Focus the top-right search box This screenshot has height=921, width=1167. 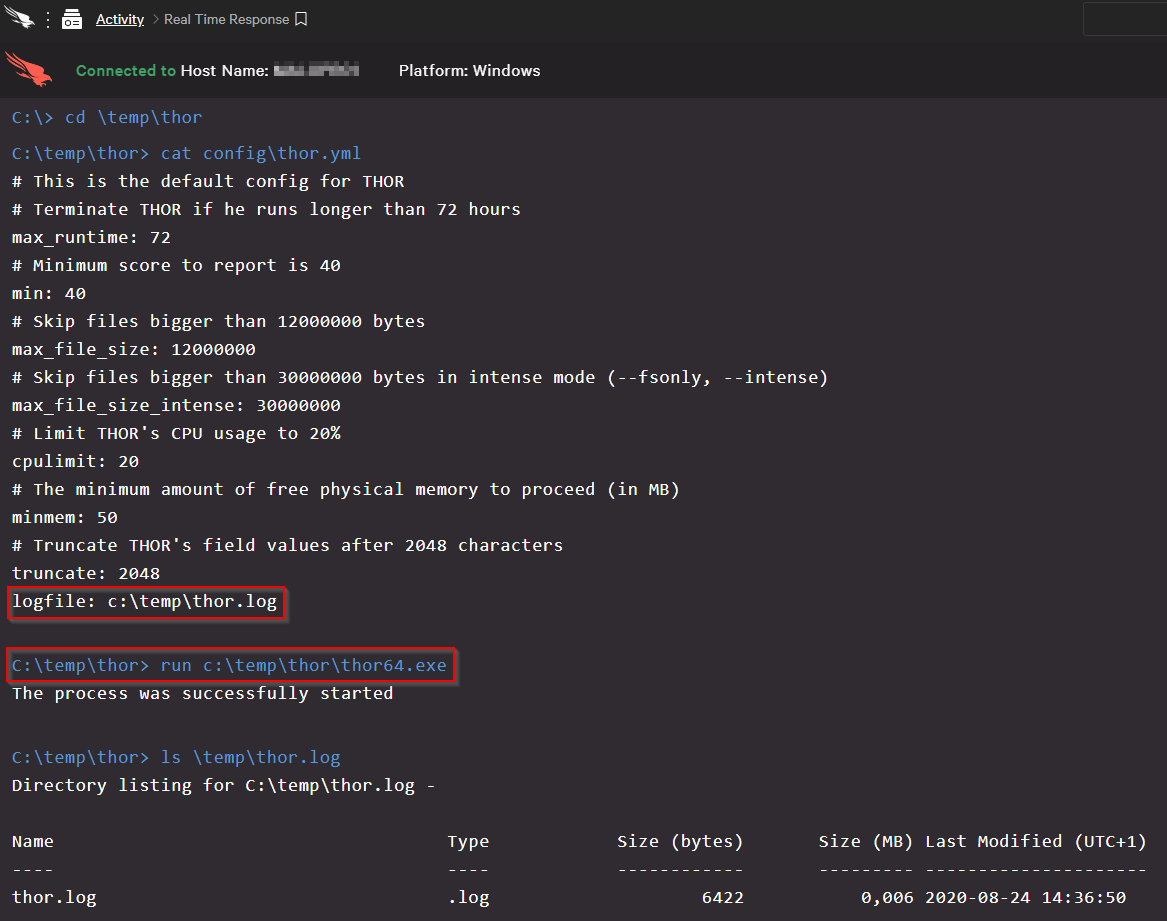1123,19
